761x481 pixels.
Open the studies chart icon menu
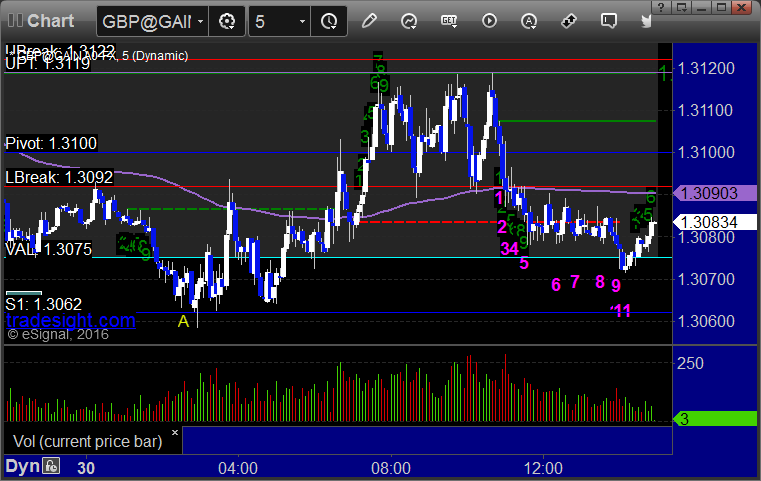(x=409, y=21)
